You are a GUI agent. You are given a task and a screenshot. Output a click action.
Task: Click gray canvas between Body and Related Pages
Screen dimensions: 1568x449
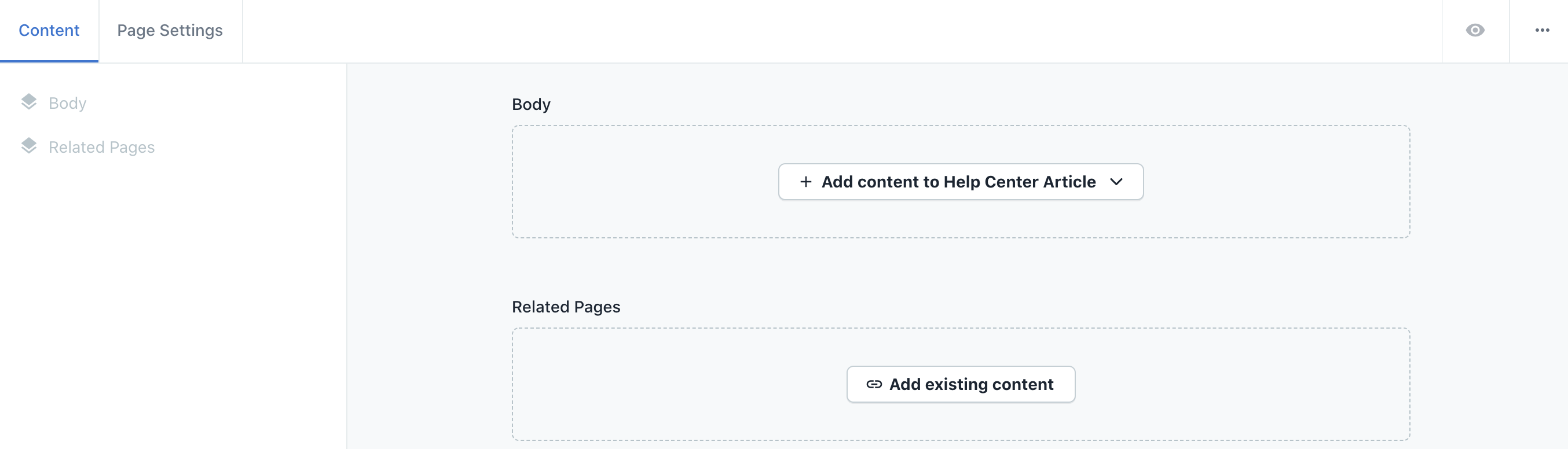[x=961, y=268]
